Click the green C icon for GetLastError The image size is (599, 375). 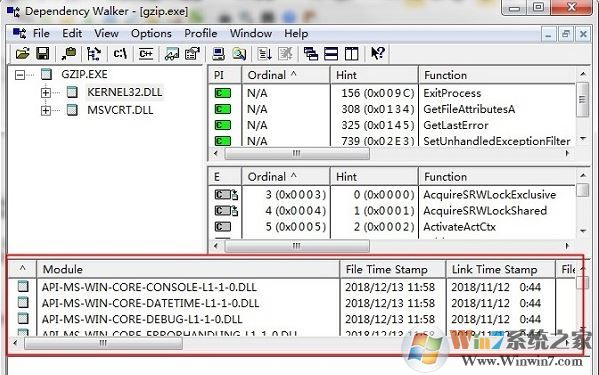click(x=223, y=125)
